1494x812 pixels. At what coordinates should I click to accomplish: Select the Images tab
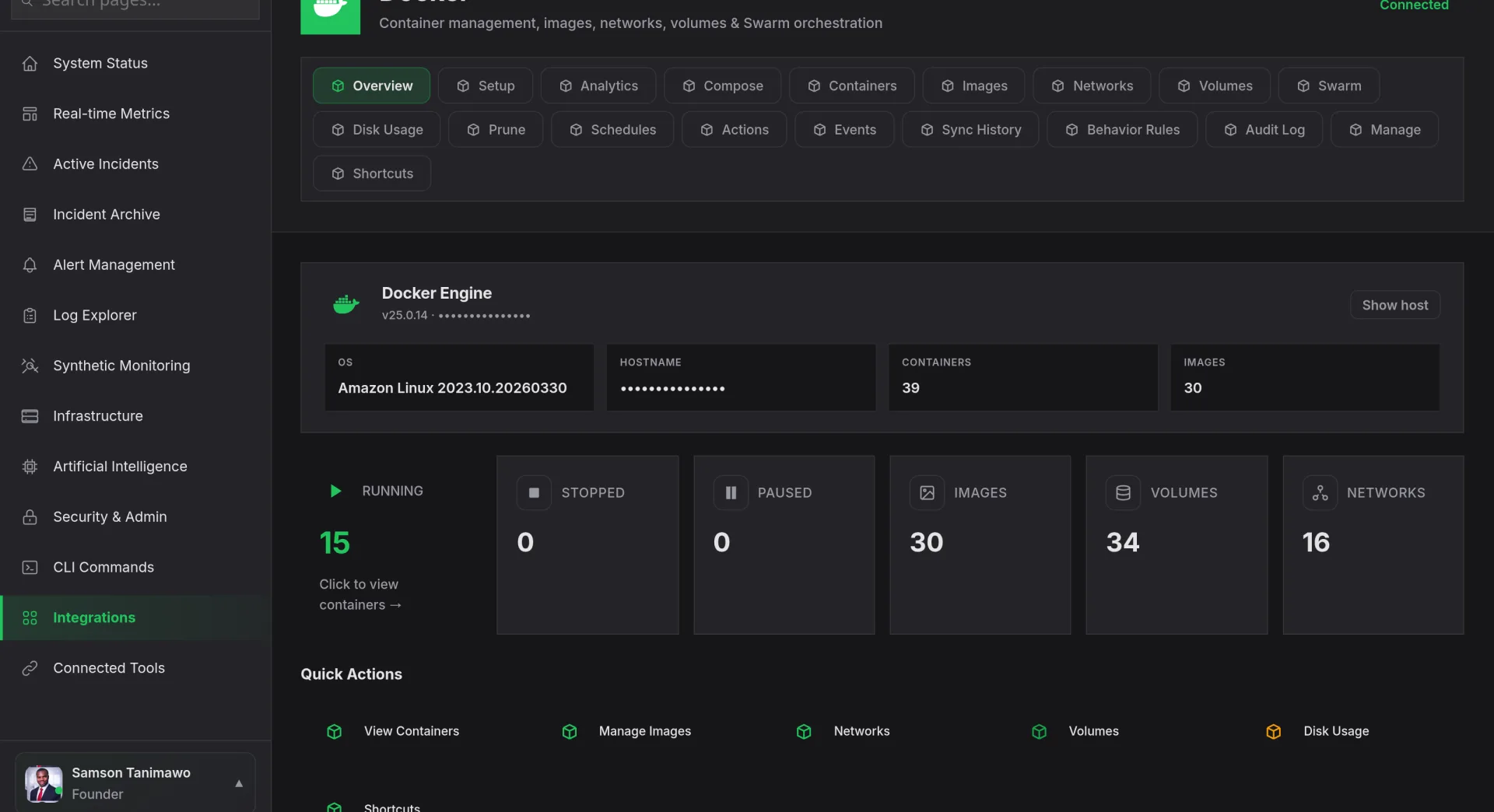[973, 86]
